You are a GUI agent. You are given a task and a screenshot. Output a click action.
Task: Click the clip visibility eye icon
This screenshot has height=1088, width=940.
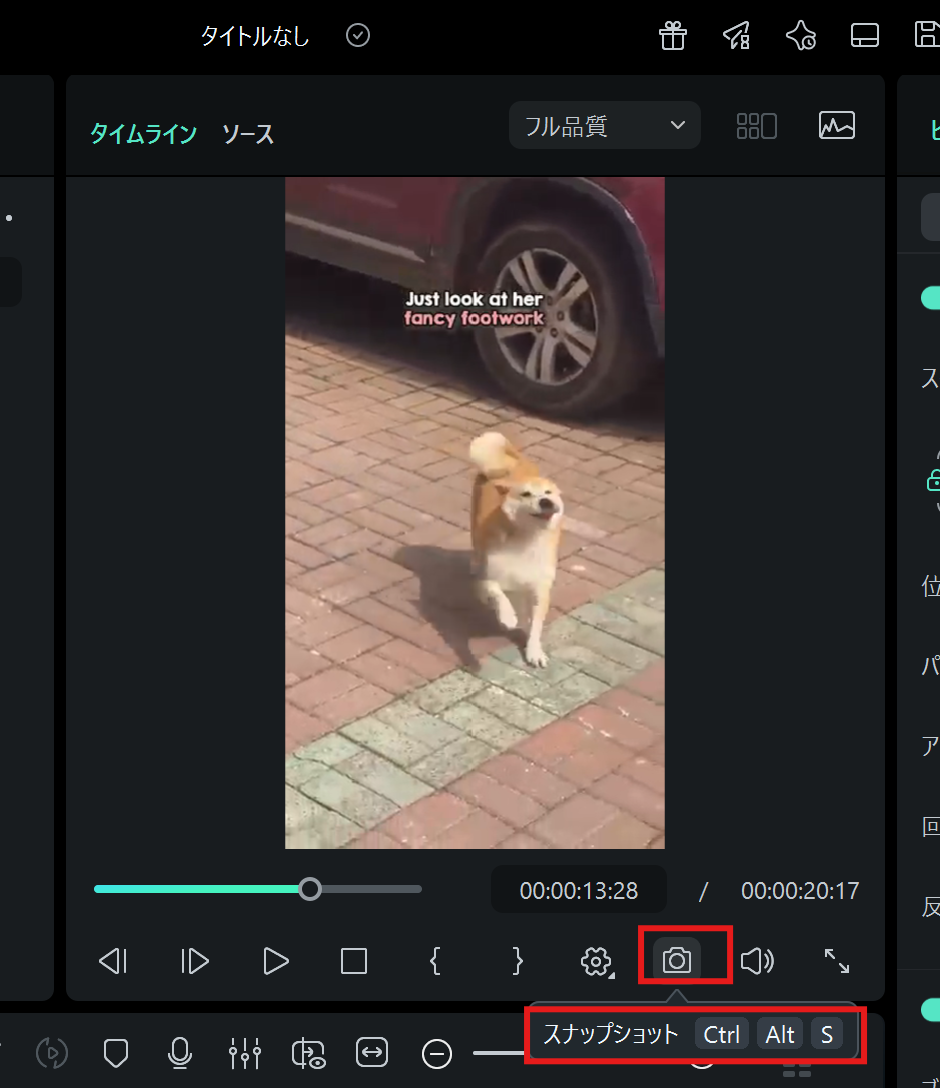pyautogui.click(x=308, y=1053)
